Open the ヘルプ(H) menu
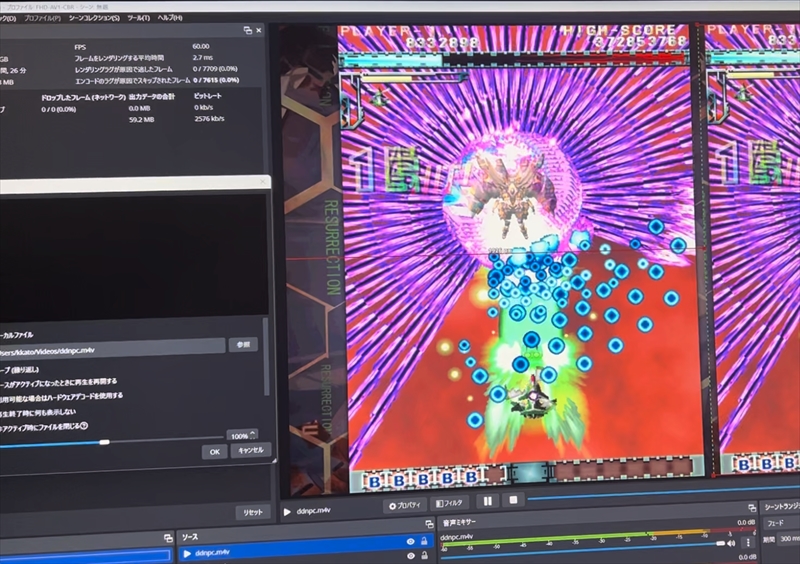The width and height of the screenshot is (800, 564). click(x=169, y=18)
